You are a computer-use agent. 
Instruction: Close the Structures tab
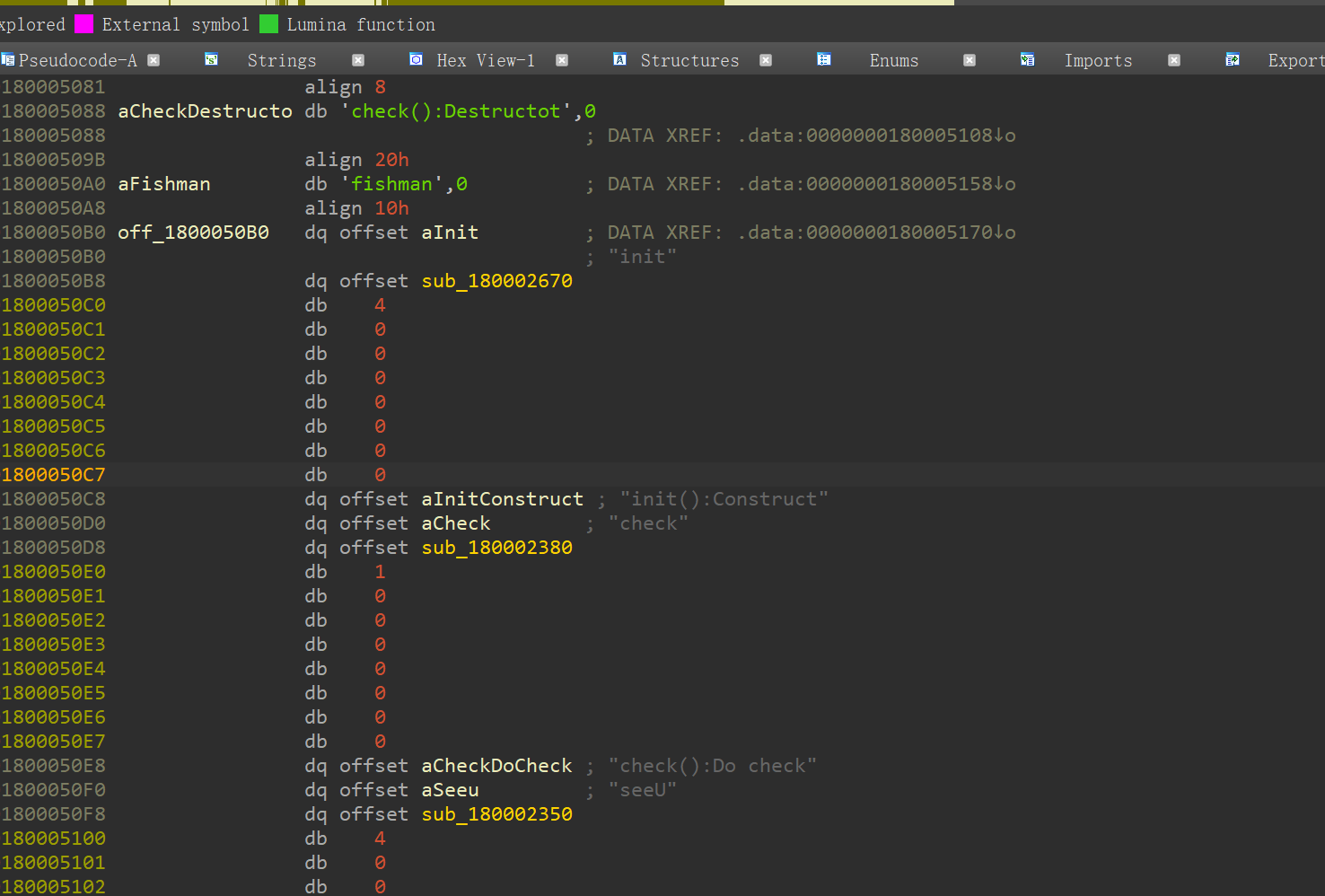click(x=766, y=60)
